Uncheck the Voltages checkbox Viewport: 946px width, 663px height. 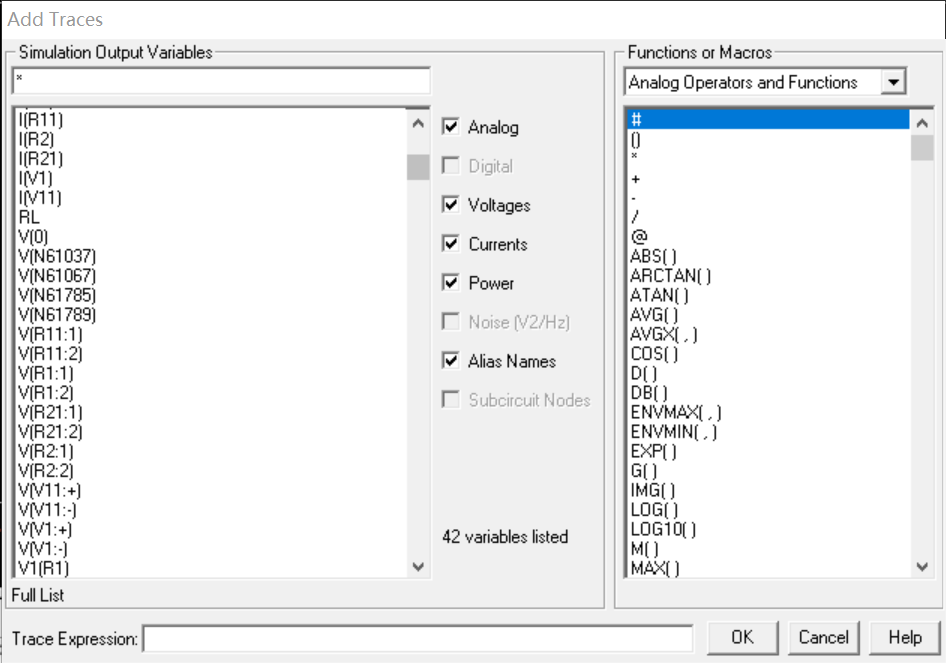tap(451, 205)
